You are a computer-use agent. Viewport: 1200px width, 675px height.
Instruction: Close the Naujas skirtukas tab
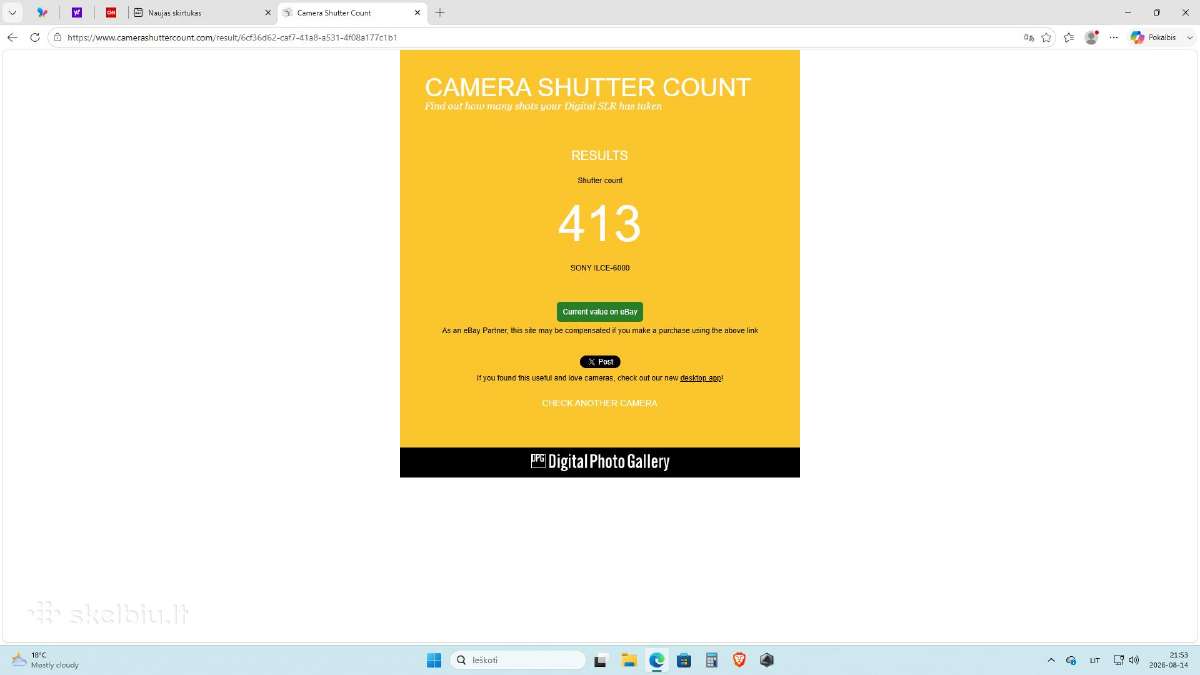pos(267,13)
